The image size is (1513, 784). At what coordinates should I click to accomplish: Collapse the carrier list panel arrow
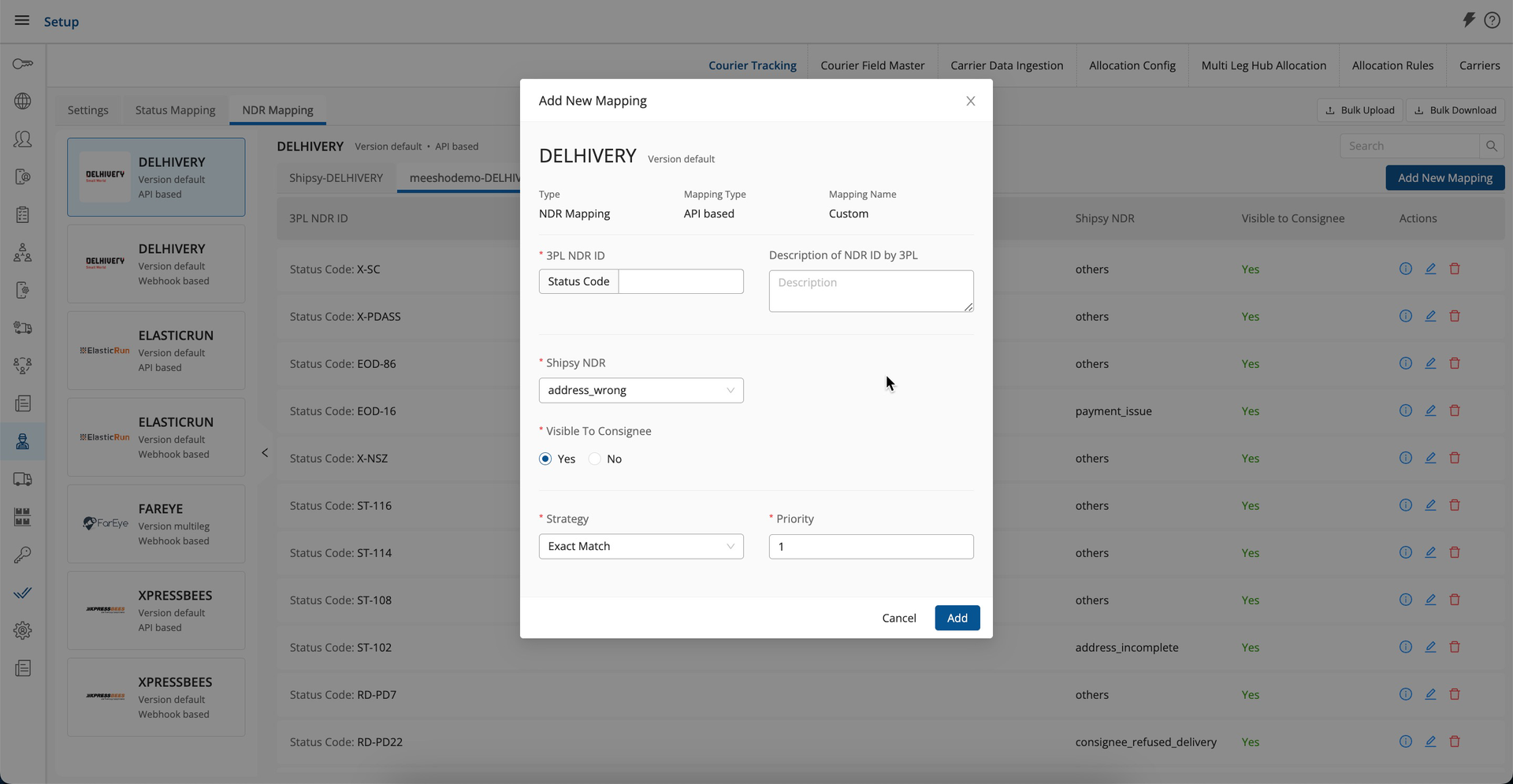265,453
